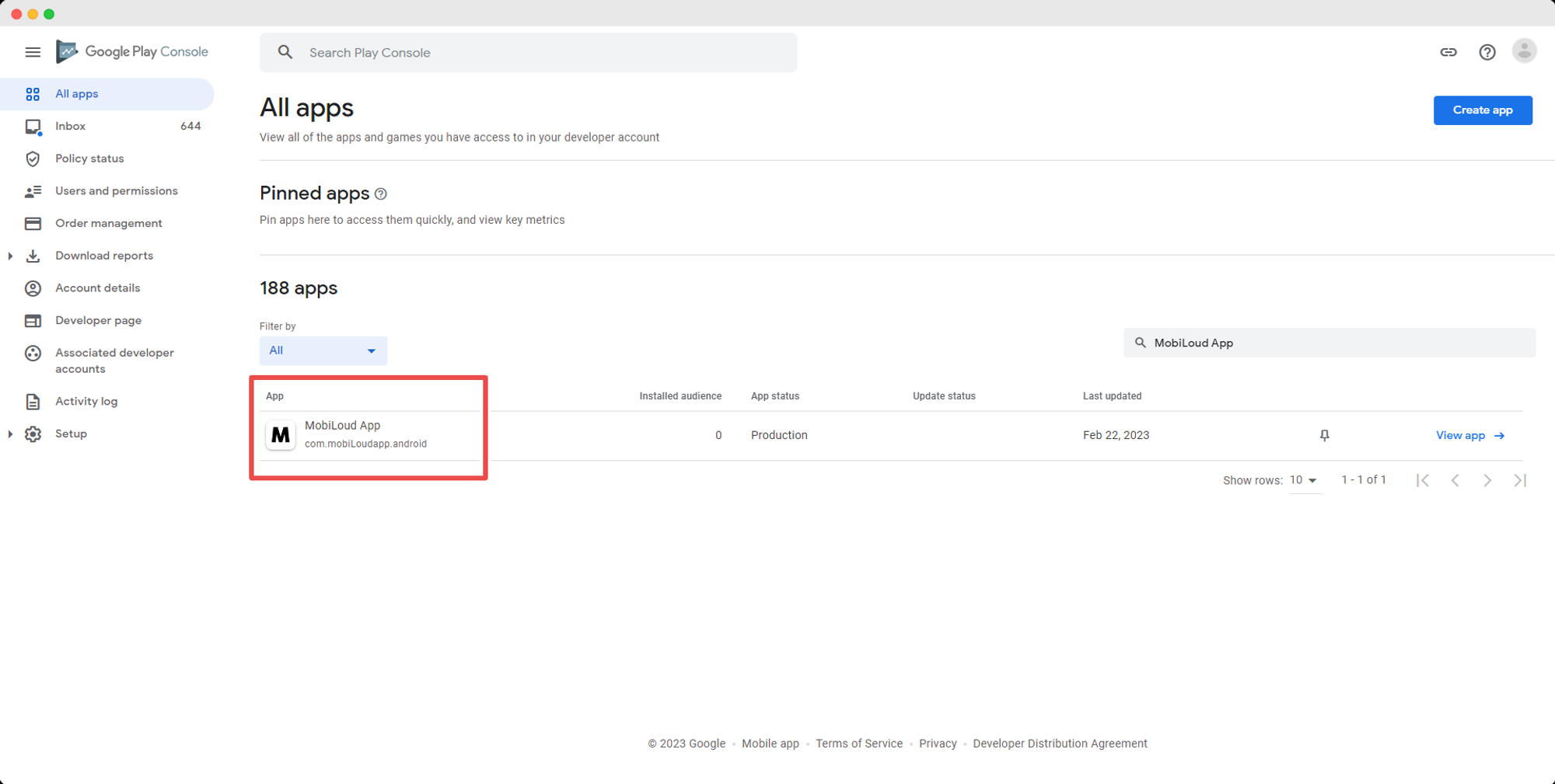Screen dimensions: 1555x784
Task: Open Developer page in sidebar
Action: tap(107, 321)
